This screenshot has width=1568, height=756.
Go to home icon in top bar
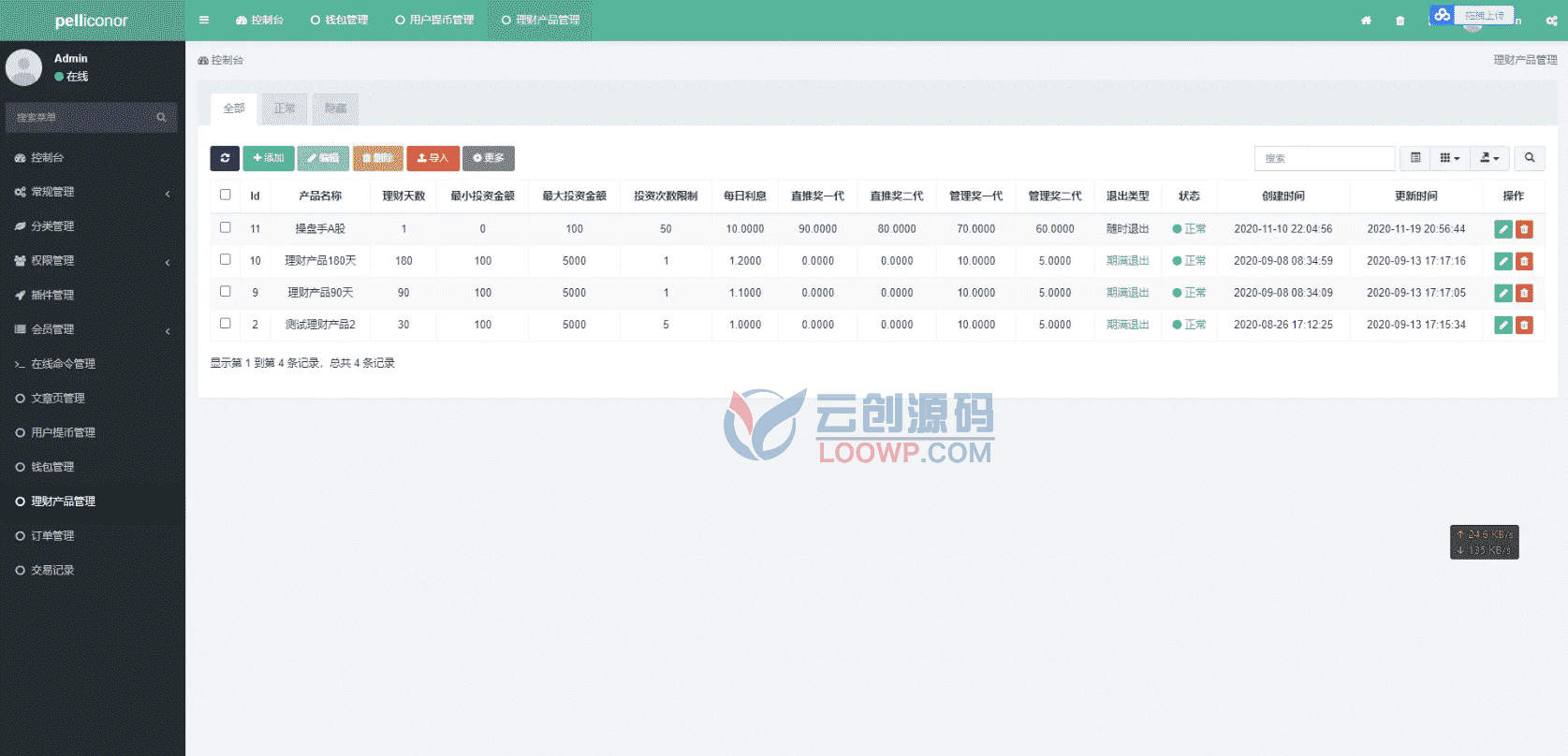[1366, 21]
